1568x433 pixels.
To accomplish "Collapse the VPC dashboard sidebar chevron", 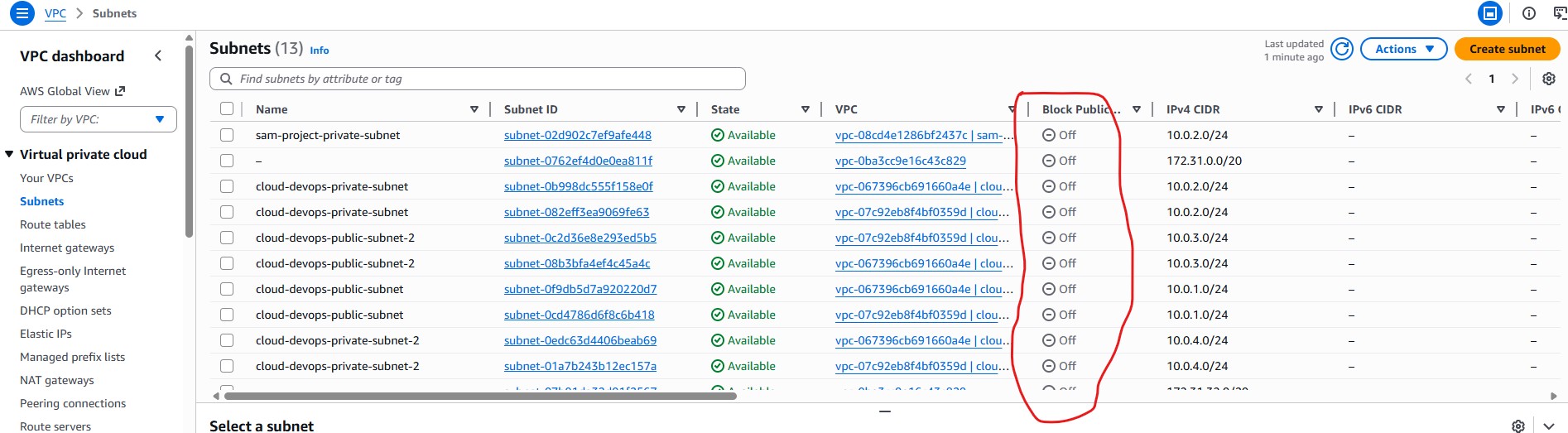I will click(158, 55).
